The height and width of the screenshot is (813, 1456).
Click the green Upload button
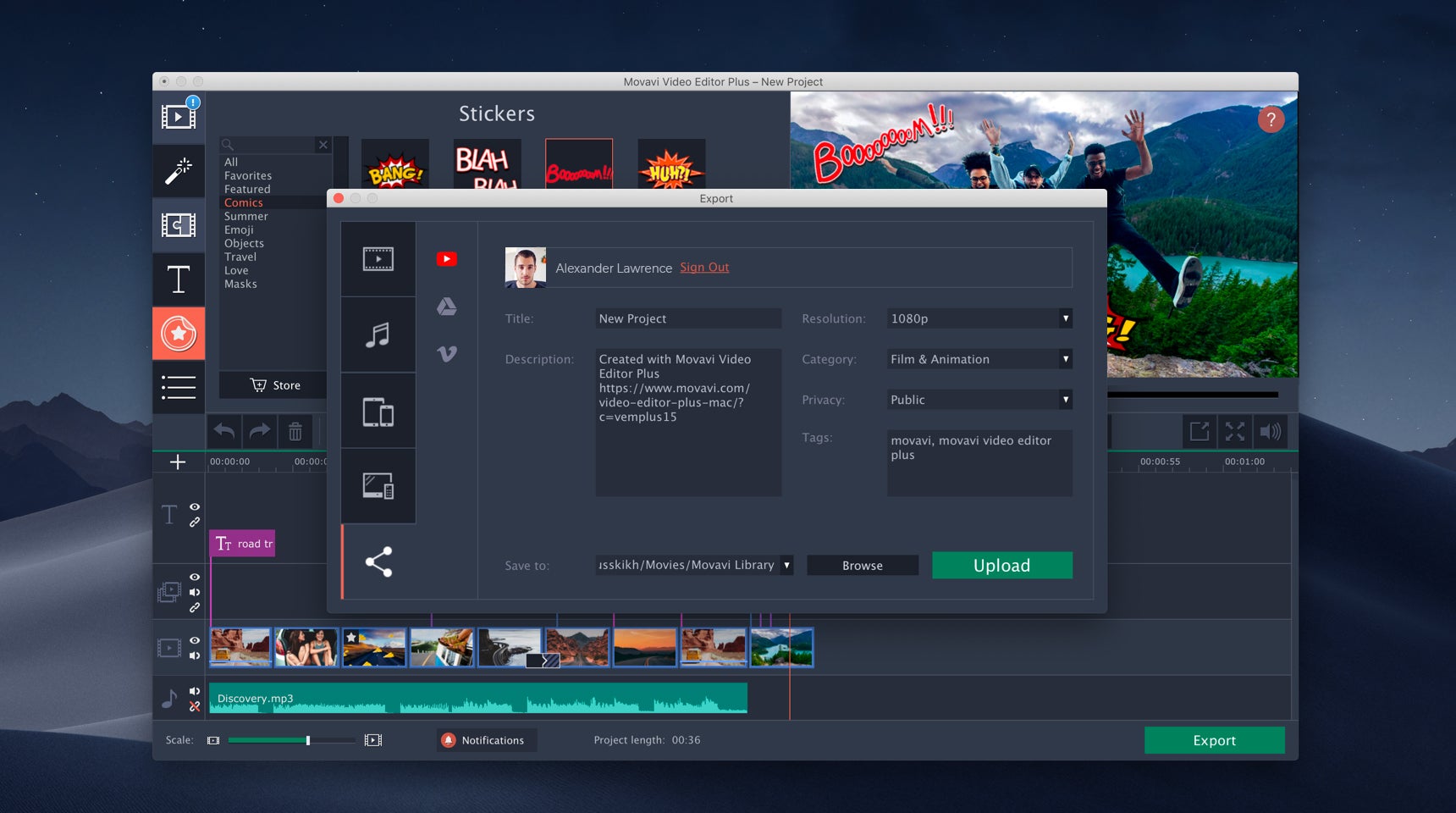1002,565
